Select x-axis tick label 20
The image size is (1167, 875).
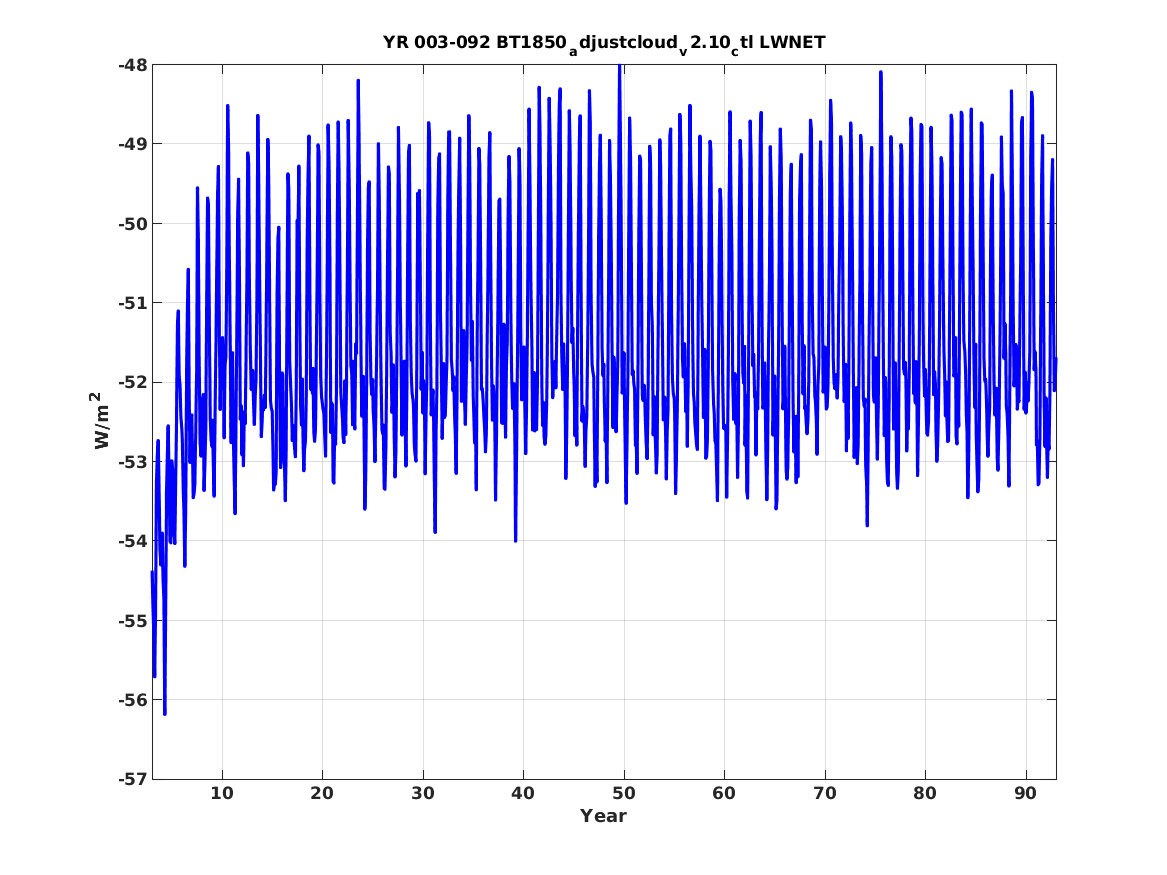[x=322, y=793]
